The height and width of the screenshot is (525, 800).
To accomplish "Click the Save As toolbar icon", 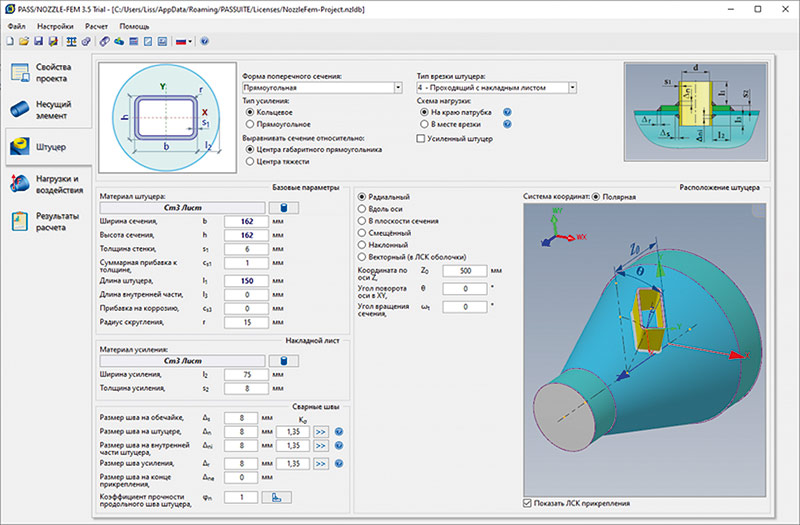I will click(53, 42).
